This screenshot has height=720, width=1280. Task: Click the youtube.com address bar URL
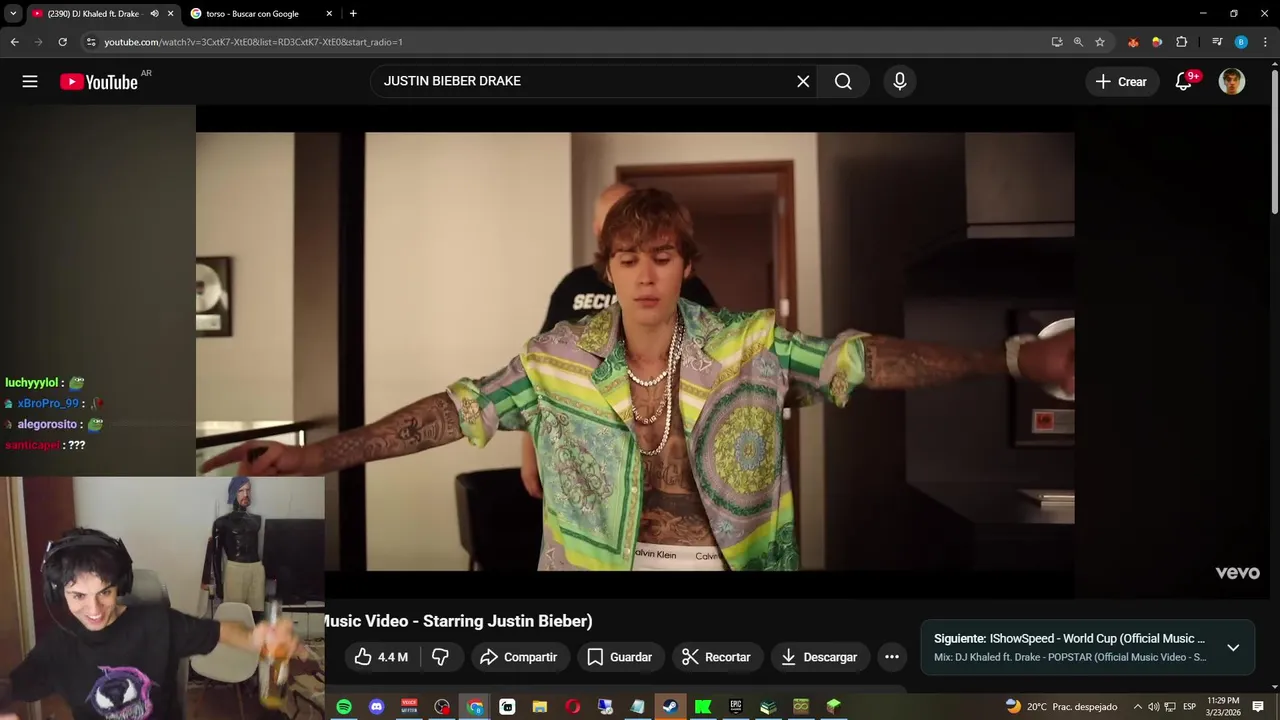coord(253,42)
